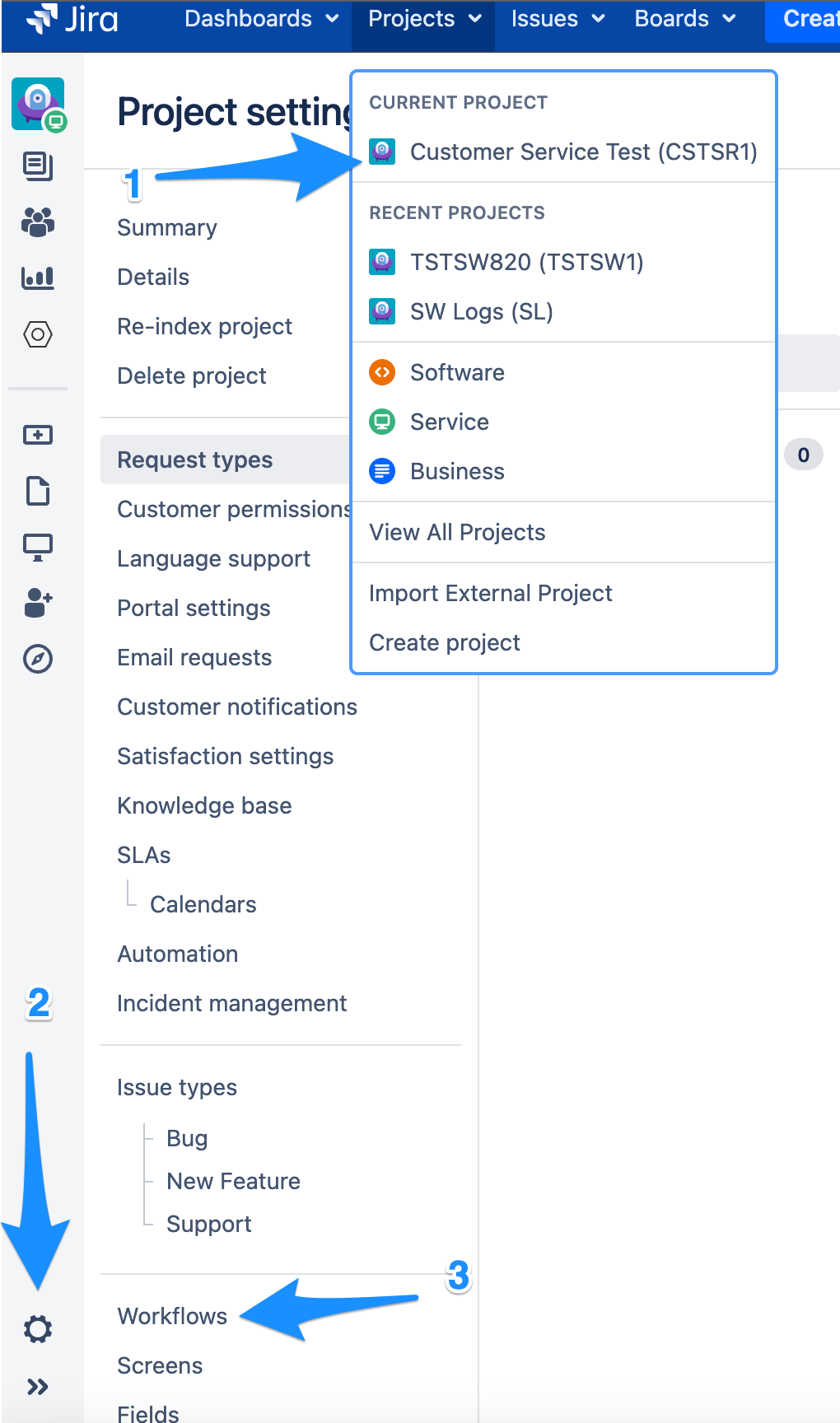This screenshot has height=1423, width=840.
Task: Click the blue Business type icon
Action: coord(382,471)
